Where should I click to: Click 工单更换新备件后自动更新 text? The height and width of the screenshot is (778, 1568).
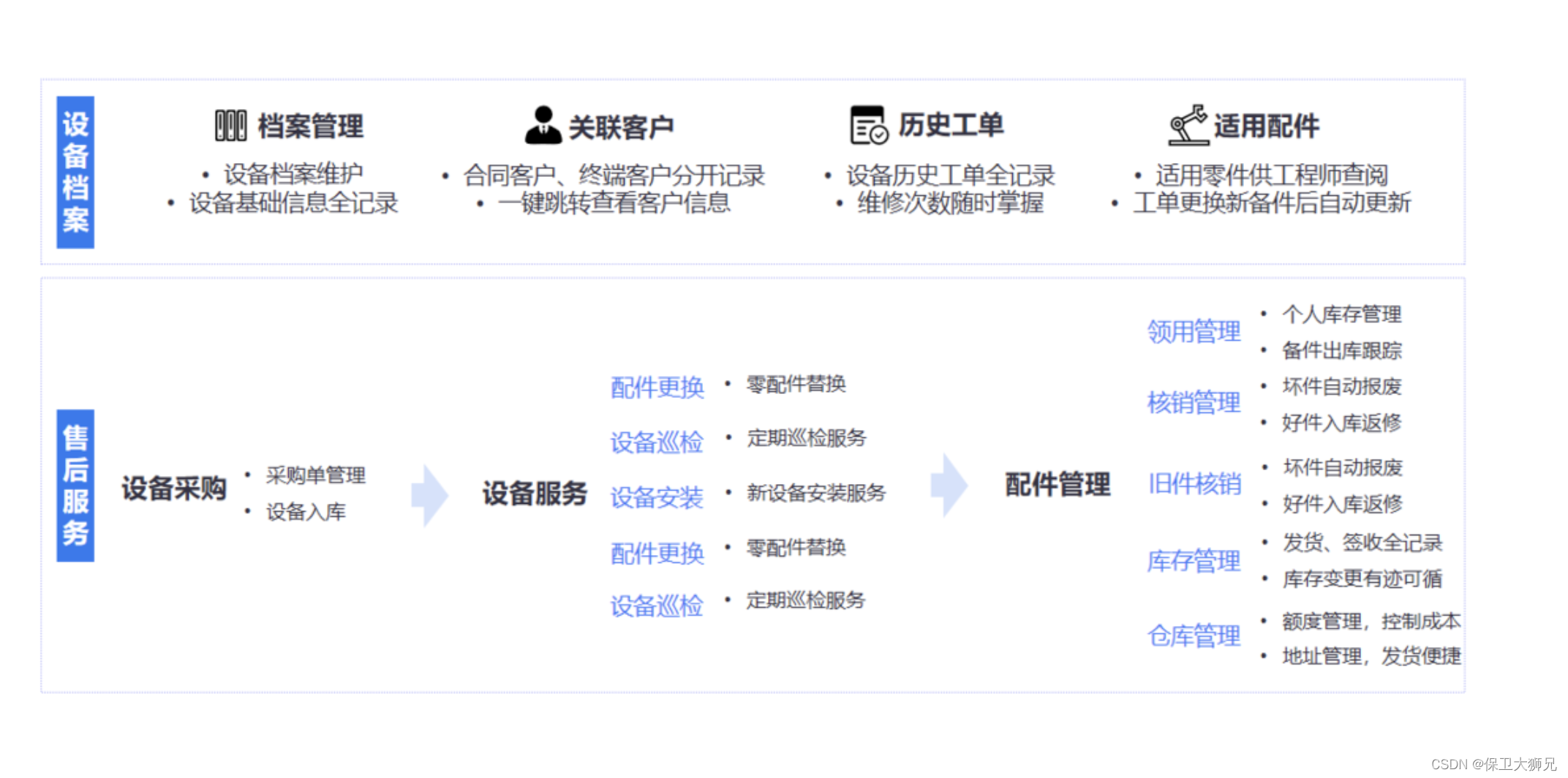[1272, 203]
